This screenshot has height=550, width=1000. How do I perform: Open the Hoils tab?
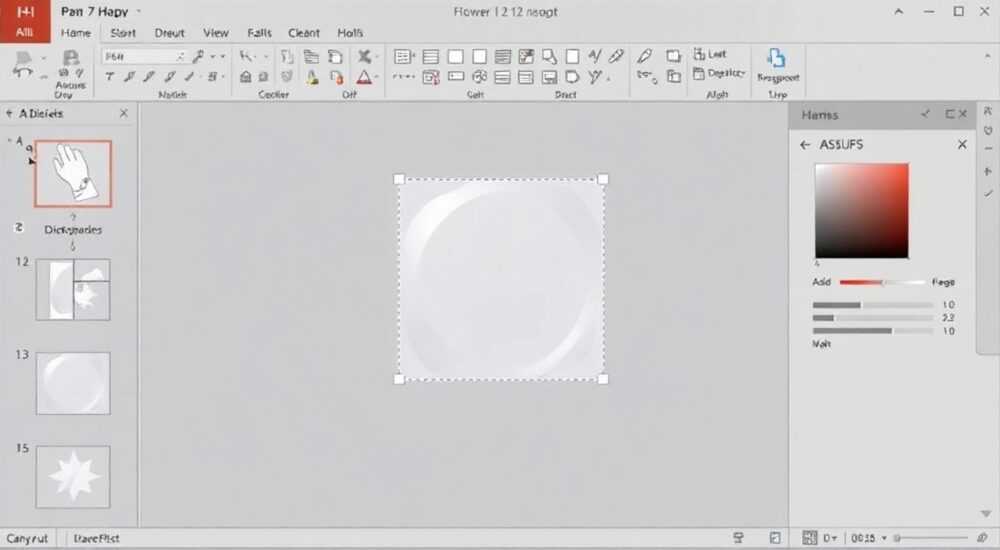[350, 33]
